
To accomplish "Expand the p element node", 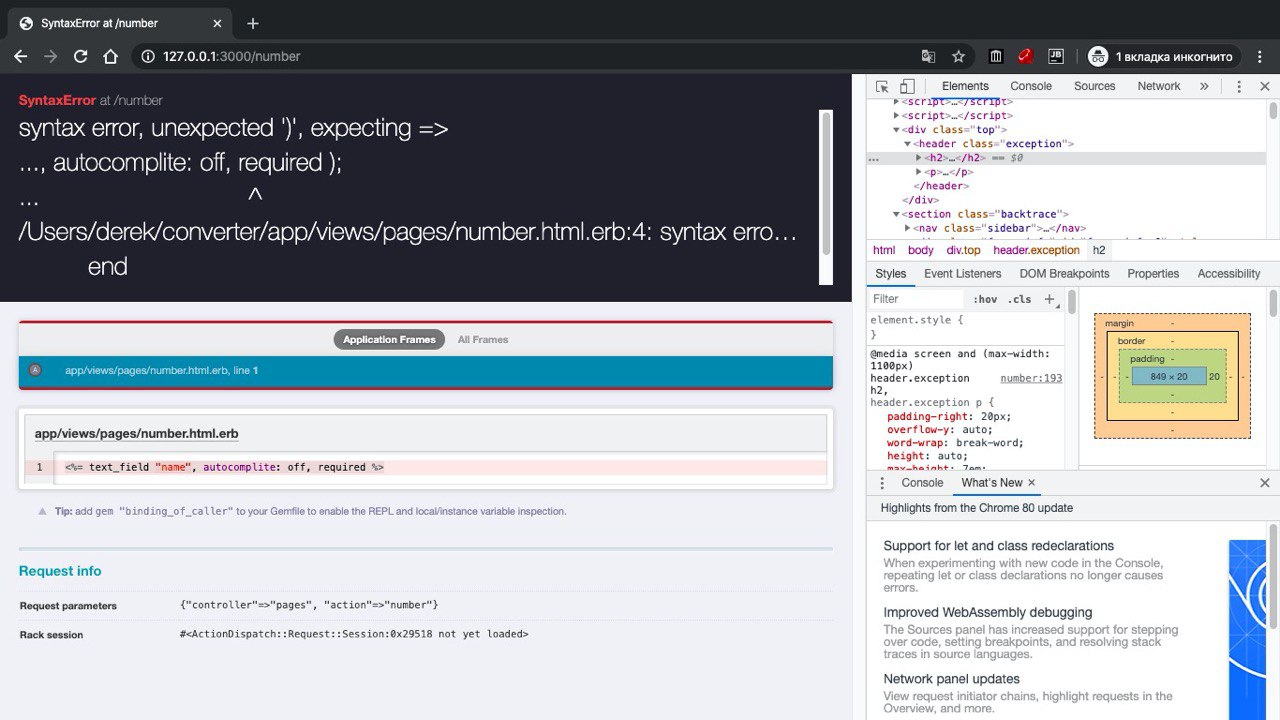I will tap(919, 172).
